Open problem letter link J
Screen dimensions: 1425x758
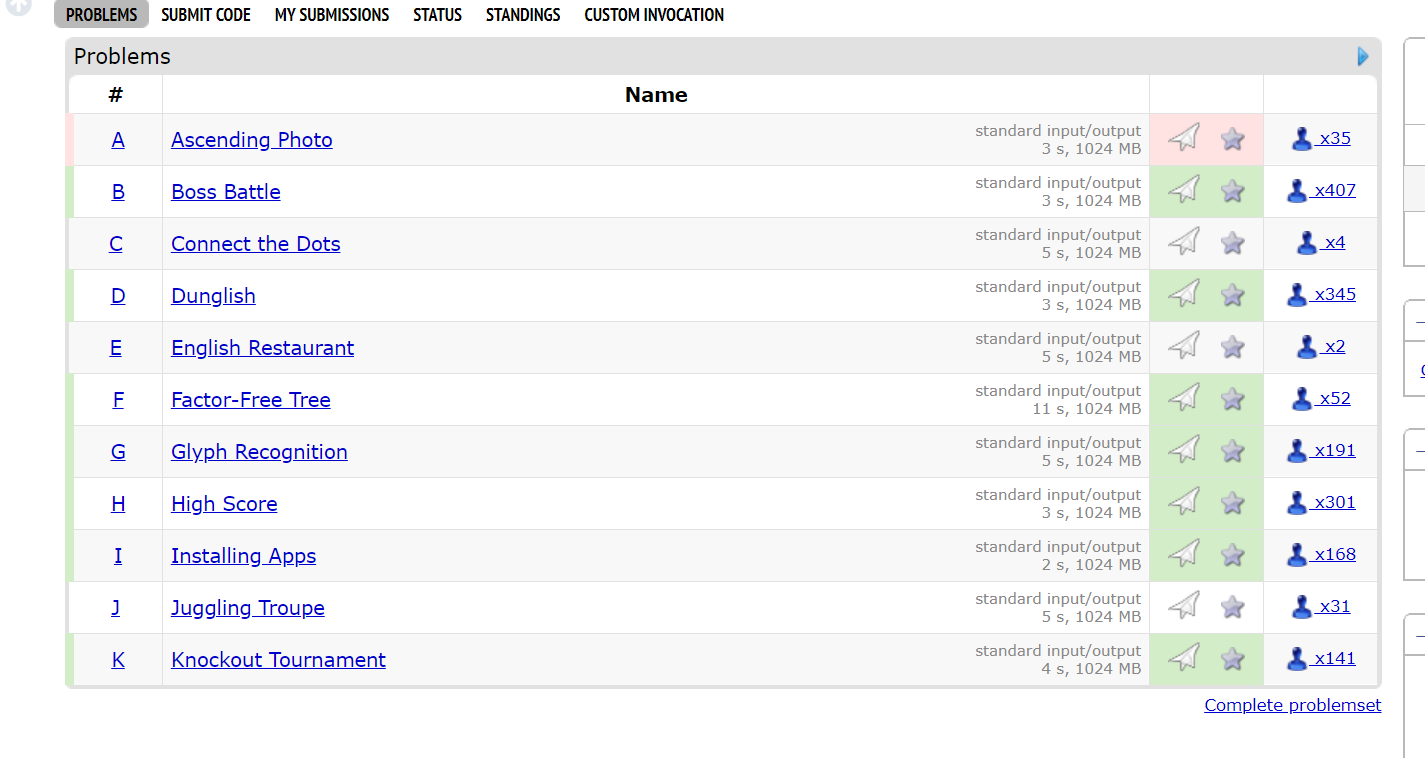coord(116,608)
